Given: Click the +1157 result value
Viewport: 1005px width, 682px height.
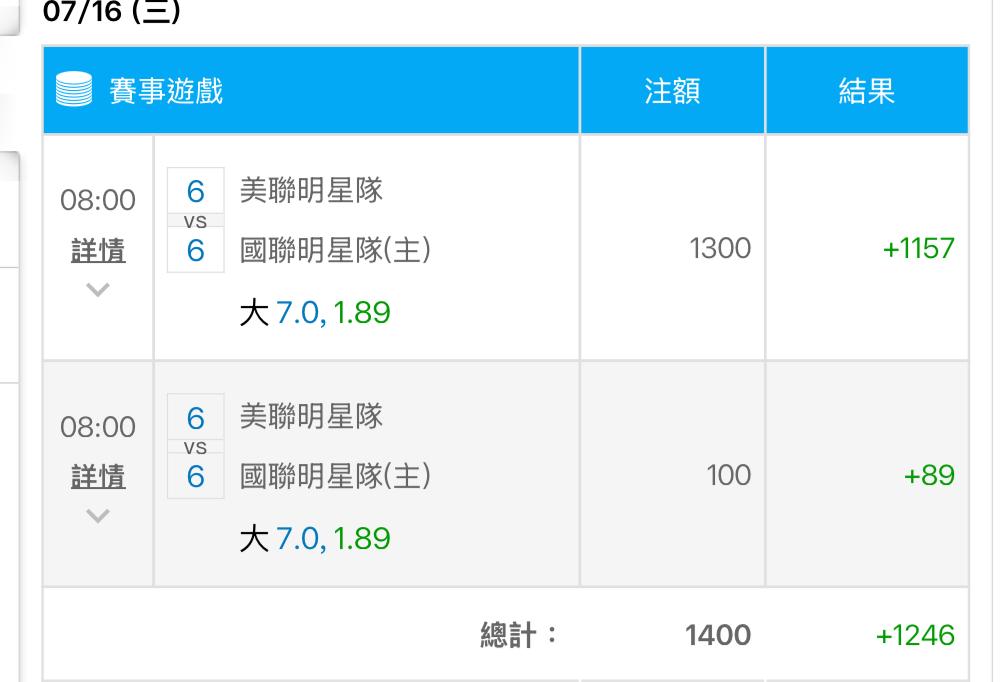Looking at the screenshot, I should tap(918, 248).
